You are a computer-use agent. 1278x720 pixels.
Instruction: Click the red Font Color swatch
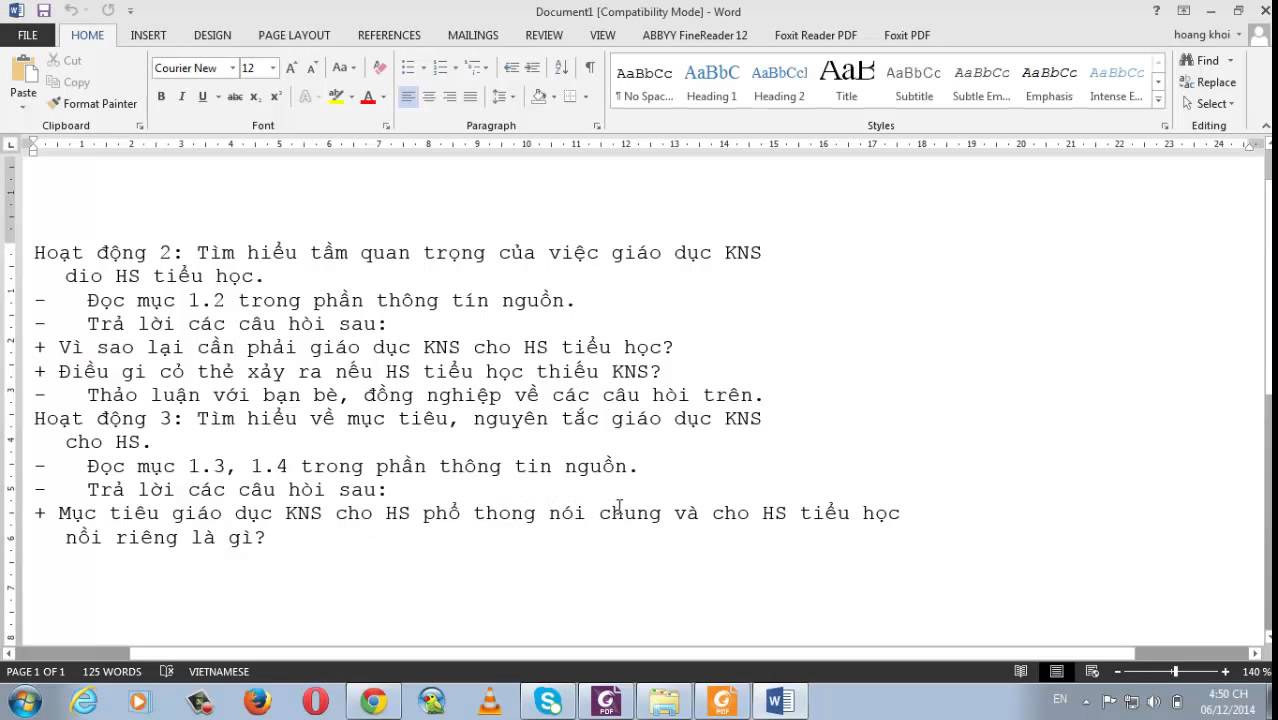pos(368,97)
